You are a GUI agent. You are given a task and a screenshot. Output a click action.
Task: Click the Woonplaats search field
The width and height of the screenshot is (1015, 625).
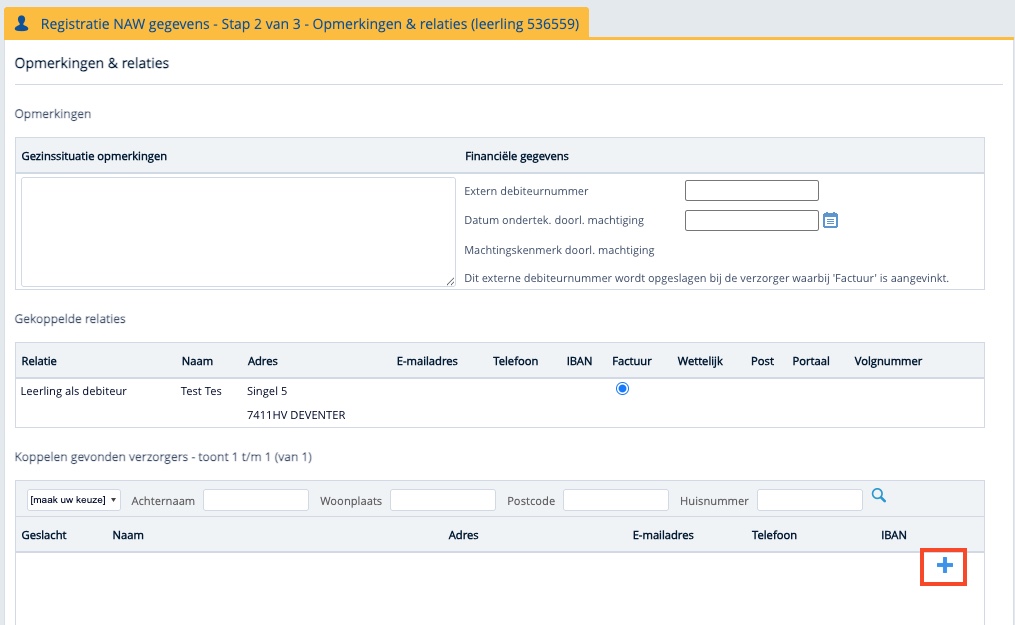click(x=443, y=500)
